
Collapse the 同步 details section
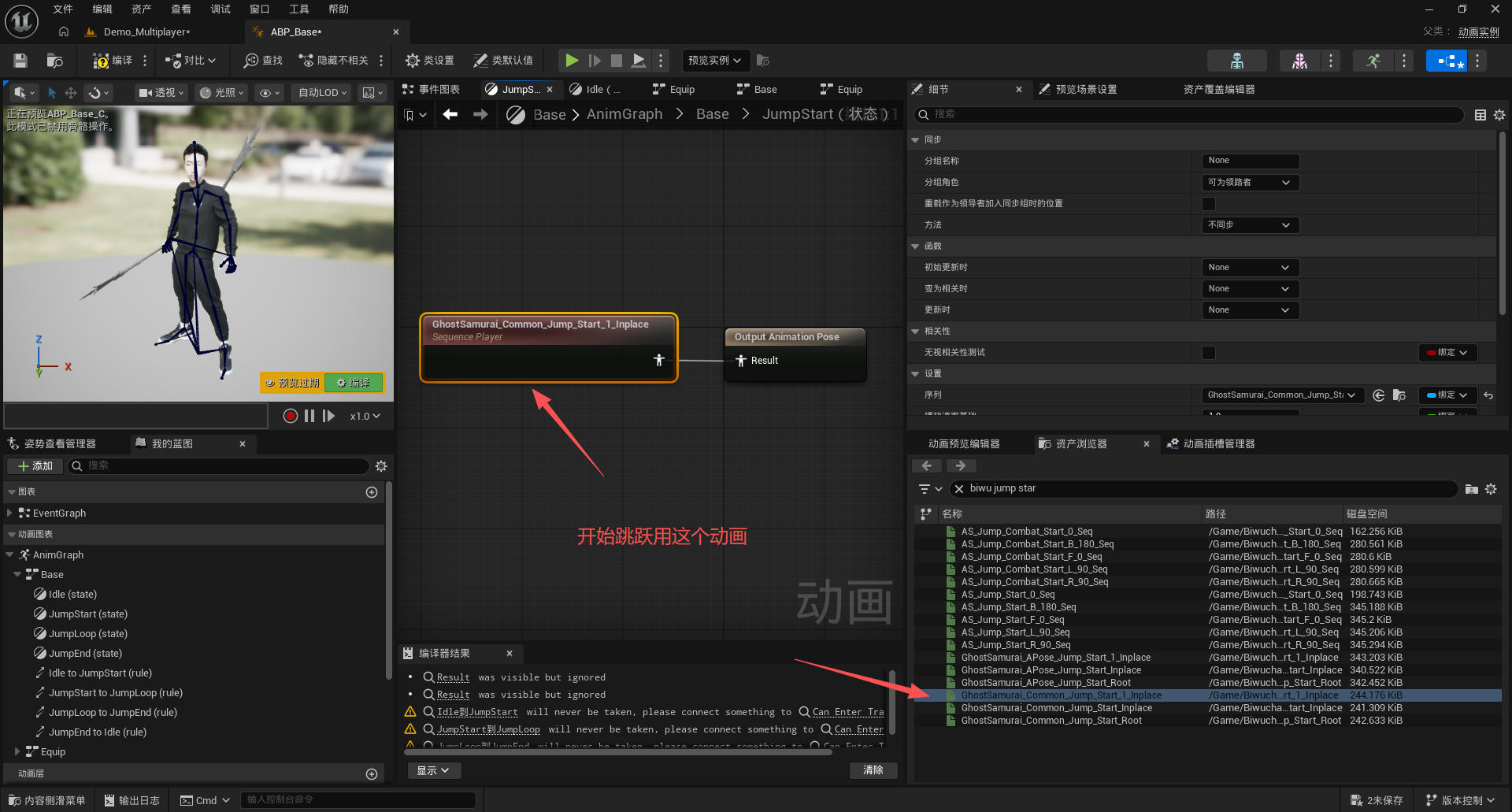[915, 140]
